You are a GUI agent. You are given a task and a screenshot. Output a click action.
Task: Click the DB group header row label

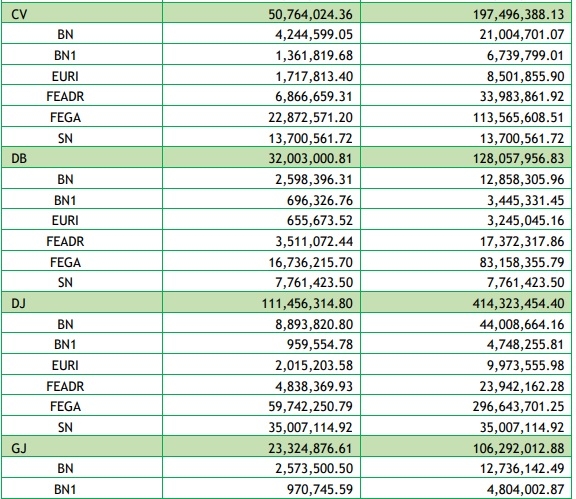pyautogui.click(x=19, y=158)
